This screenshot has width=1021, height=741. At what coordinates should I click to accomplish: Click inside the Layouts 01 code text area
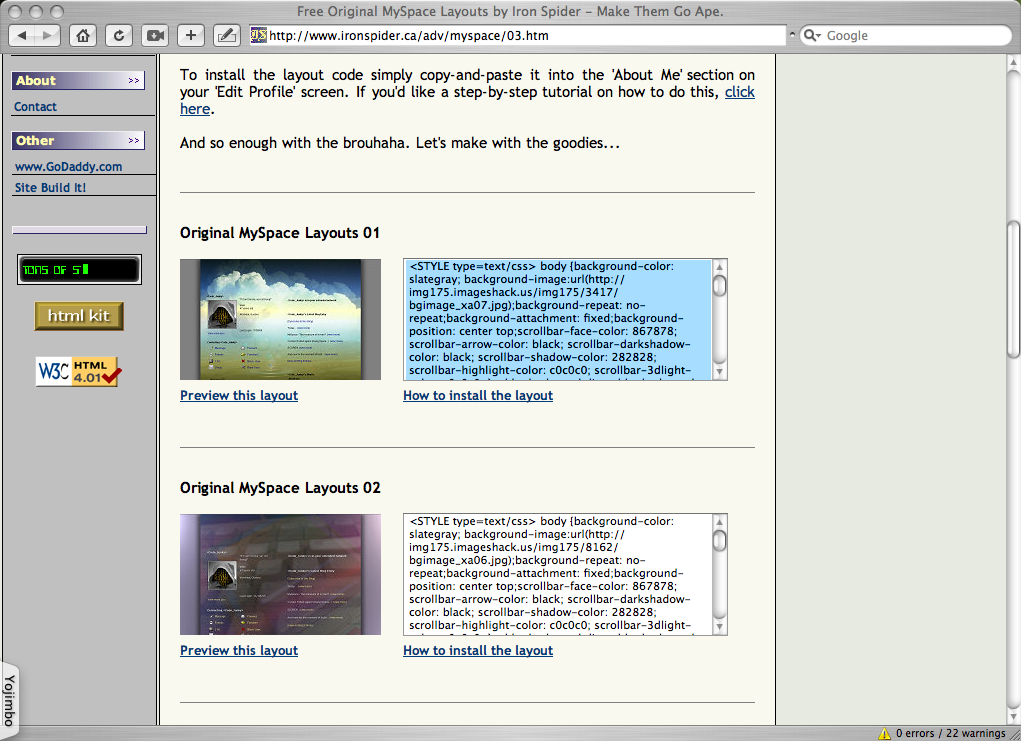point(557,319)
